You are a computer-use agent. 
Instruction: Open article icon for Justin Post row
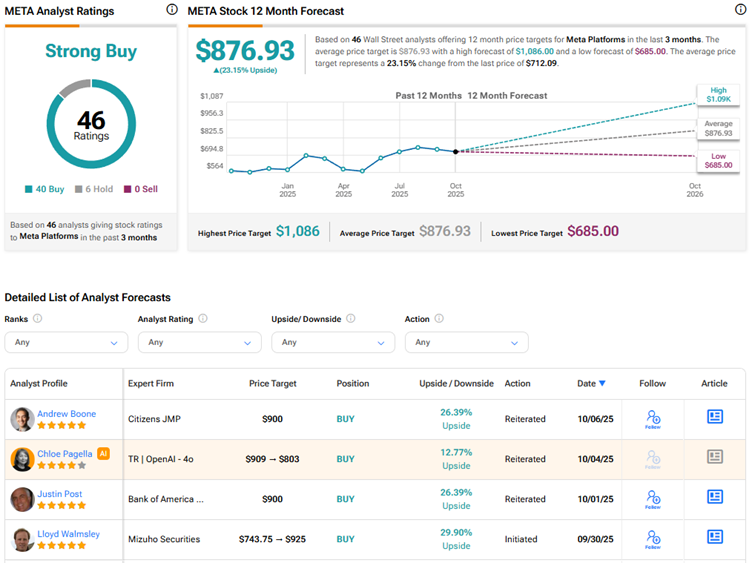click(x=715, y=497)
